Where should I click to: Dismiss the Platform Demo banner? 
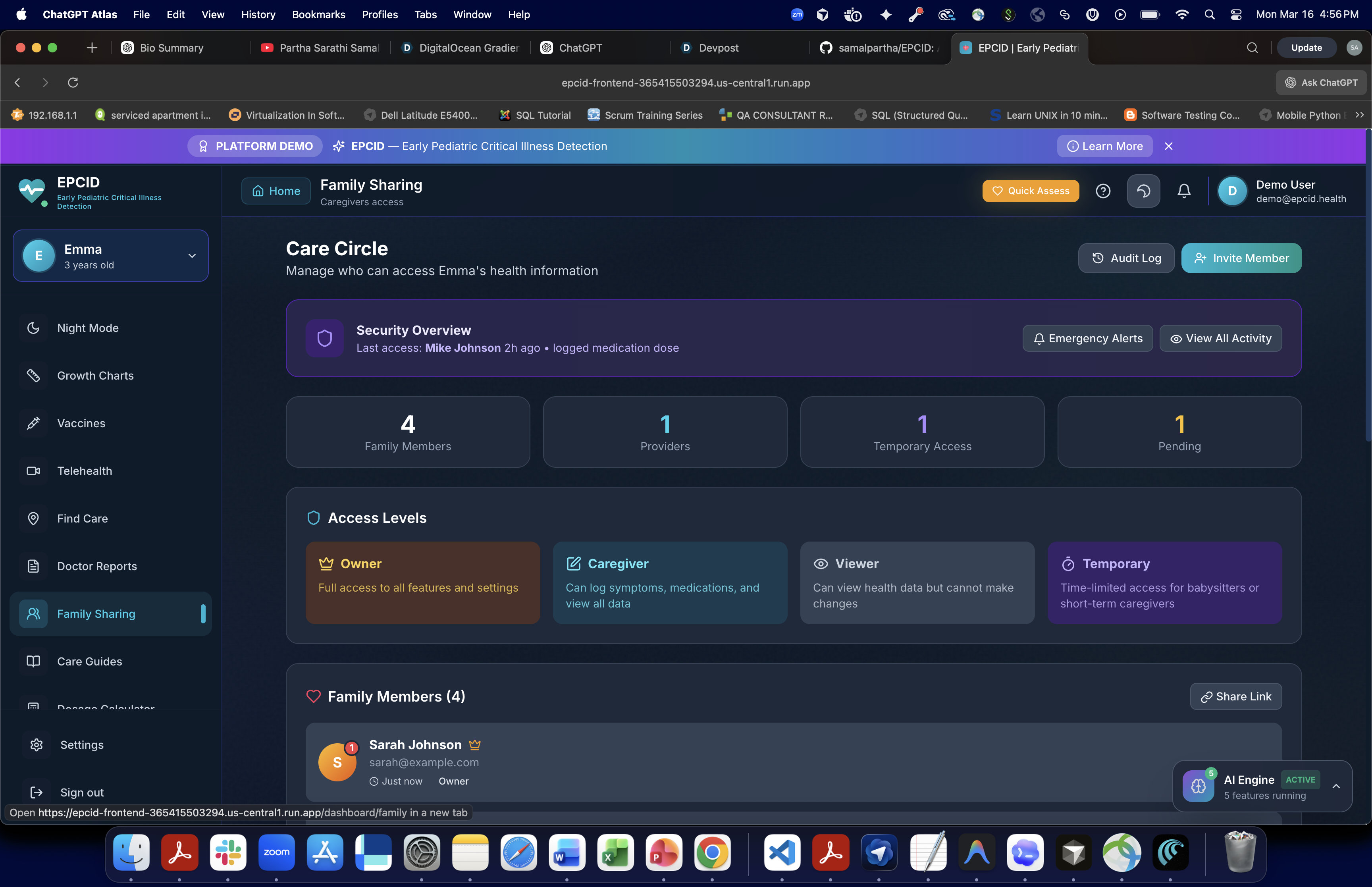(x=1168, y=146)
